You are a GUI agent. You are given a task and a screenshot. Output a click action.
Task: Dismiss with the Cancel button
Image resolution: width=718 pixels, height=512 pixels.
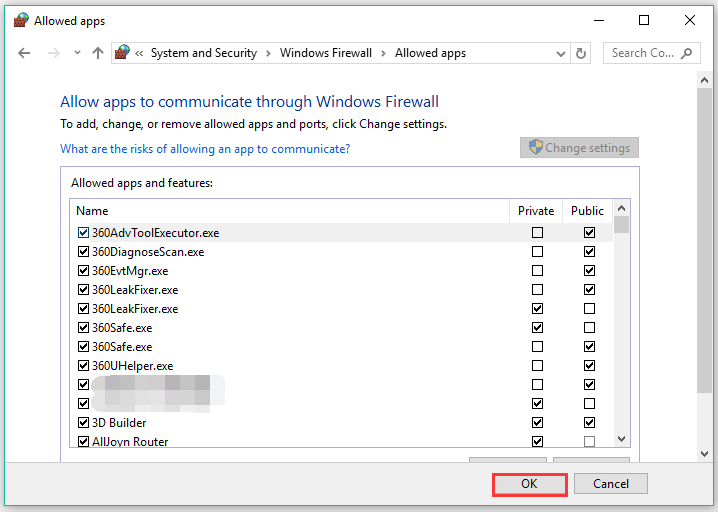tap(611, 484)
